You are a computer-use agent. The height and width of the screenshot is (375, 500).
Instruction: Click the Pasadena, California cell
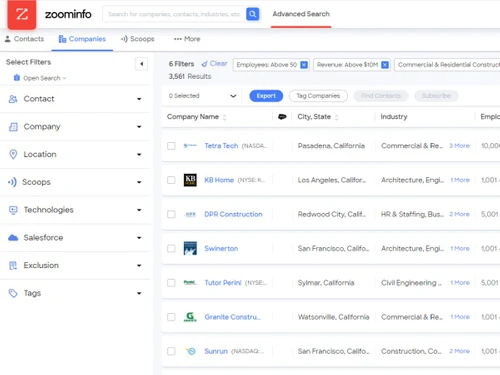pos(331,146)
